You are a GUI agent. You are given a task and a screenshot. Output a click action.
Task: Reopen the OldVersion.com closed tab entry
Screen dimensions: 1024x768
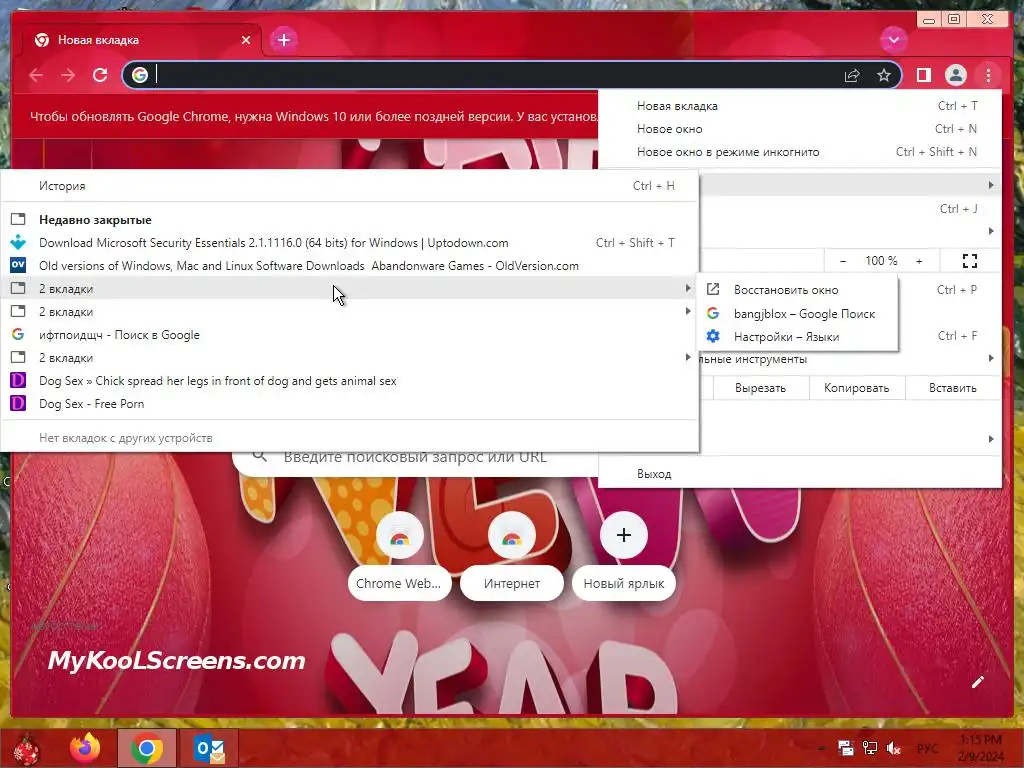349,266
